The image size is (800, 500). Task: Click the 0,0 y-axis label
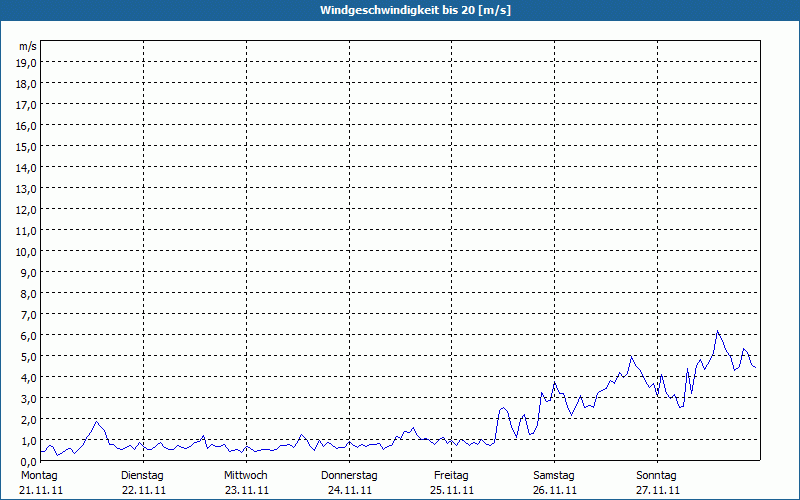[29, 462]
